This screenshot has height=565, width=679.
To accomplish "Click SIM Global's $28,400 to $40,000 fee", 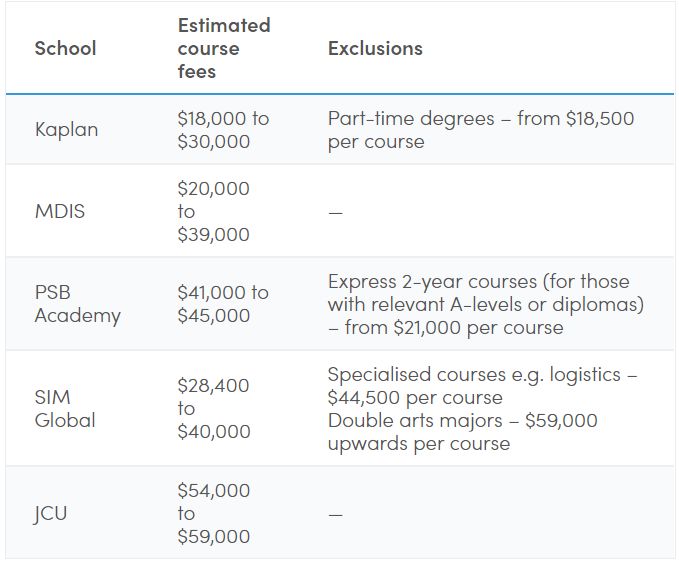I will 212,408.
